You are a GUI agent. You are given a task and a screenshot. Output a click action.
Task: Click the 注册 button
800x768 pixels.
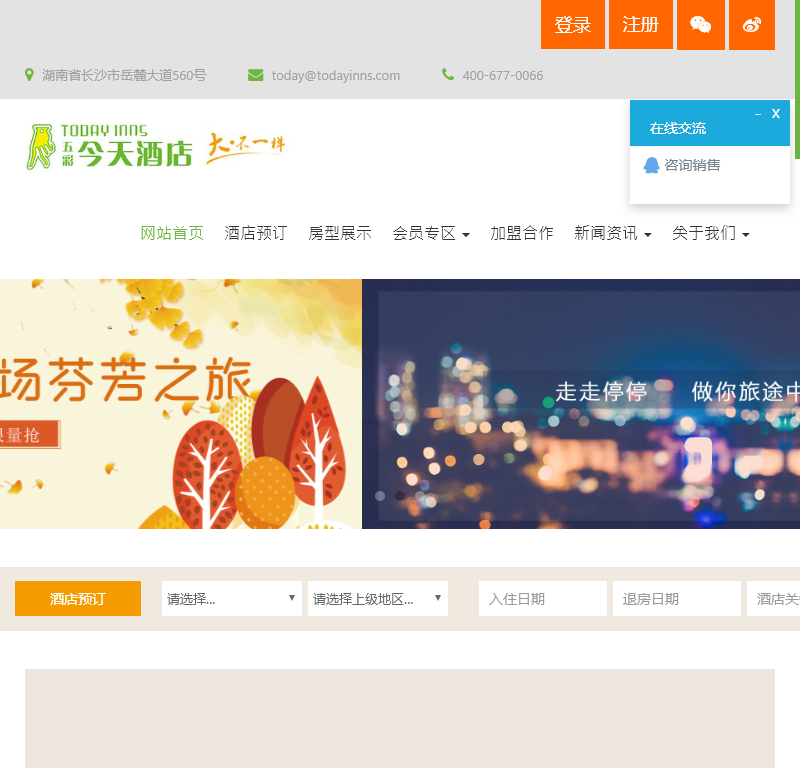pyautogui.click(x=641, y=24)
